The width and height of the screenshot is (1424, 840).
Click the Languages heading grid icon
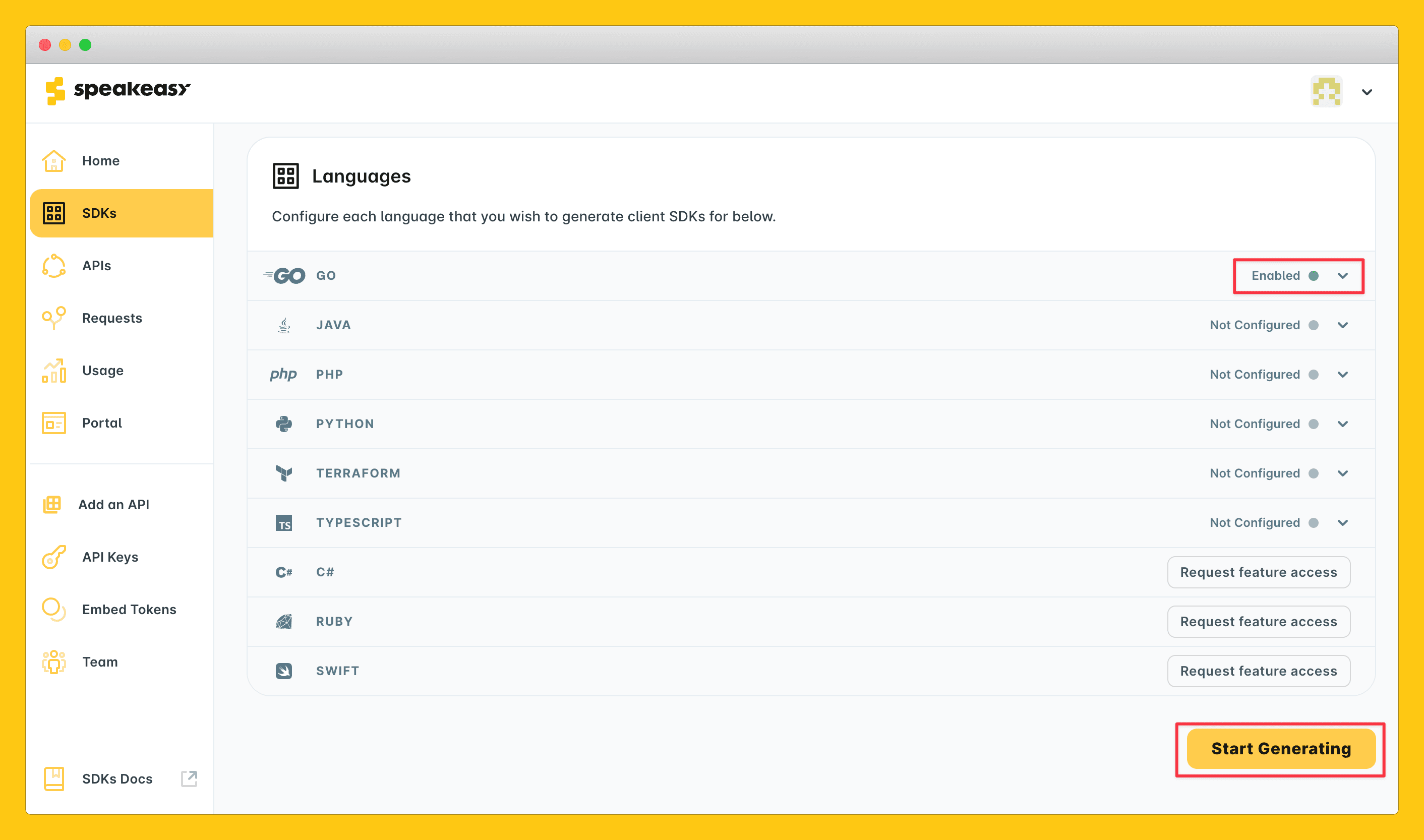coord(286,176)
